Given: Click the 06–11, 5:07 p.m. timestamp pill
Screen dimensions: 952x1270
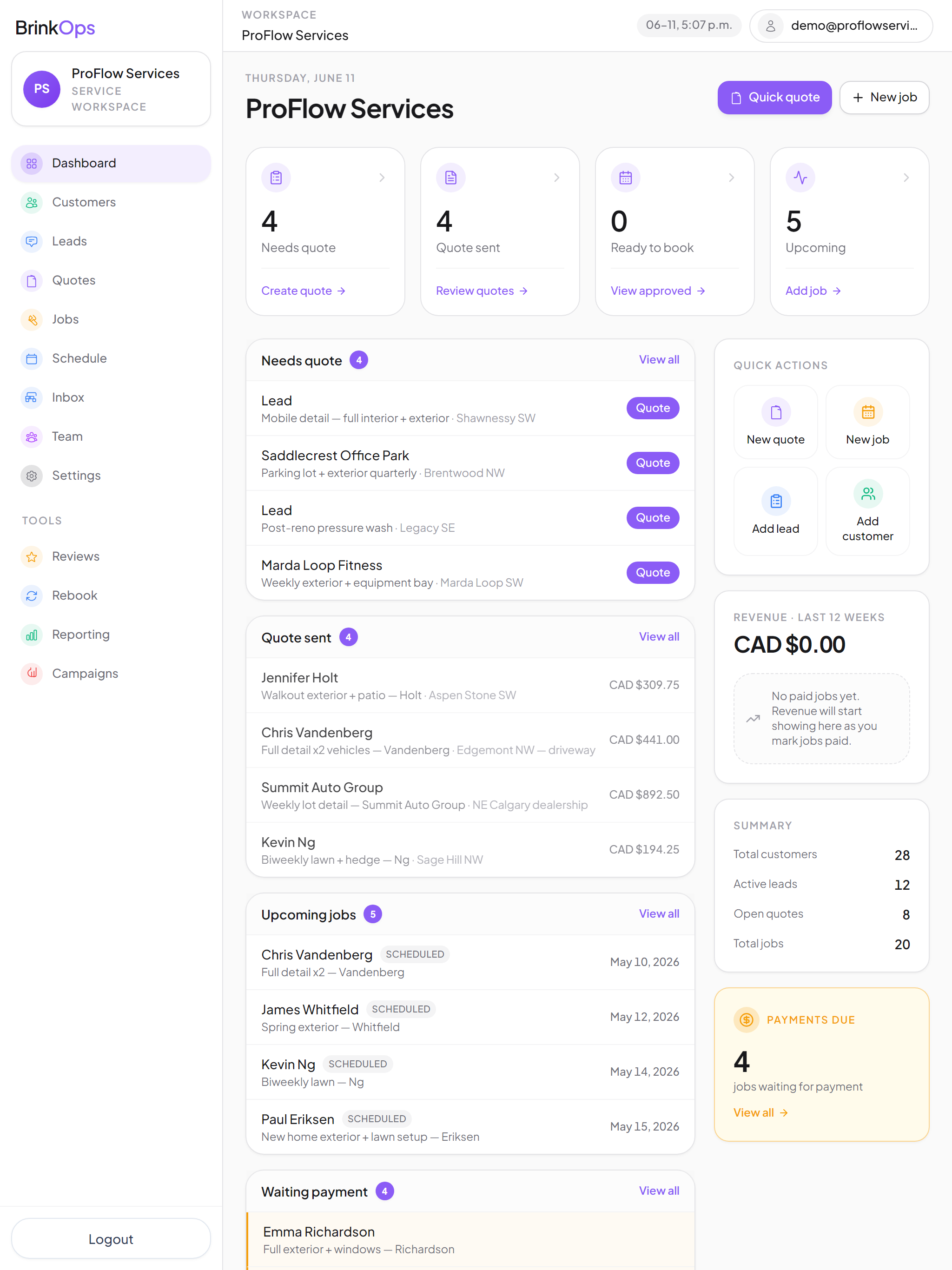Looking at the screenshot, I should [x=688, y=25].
